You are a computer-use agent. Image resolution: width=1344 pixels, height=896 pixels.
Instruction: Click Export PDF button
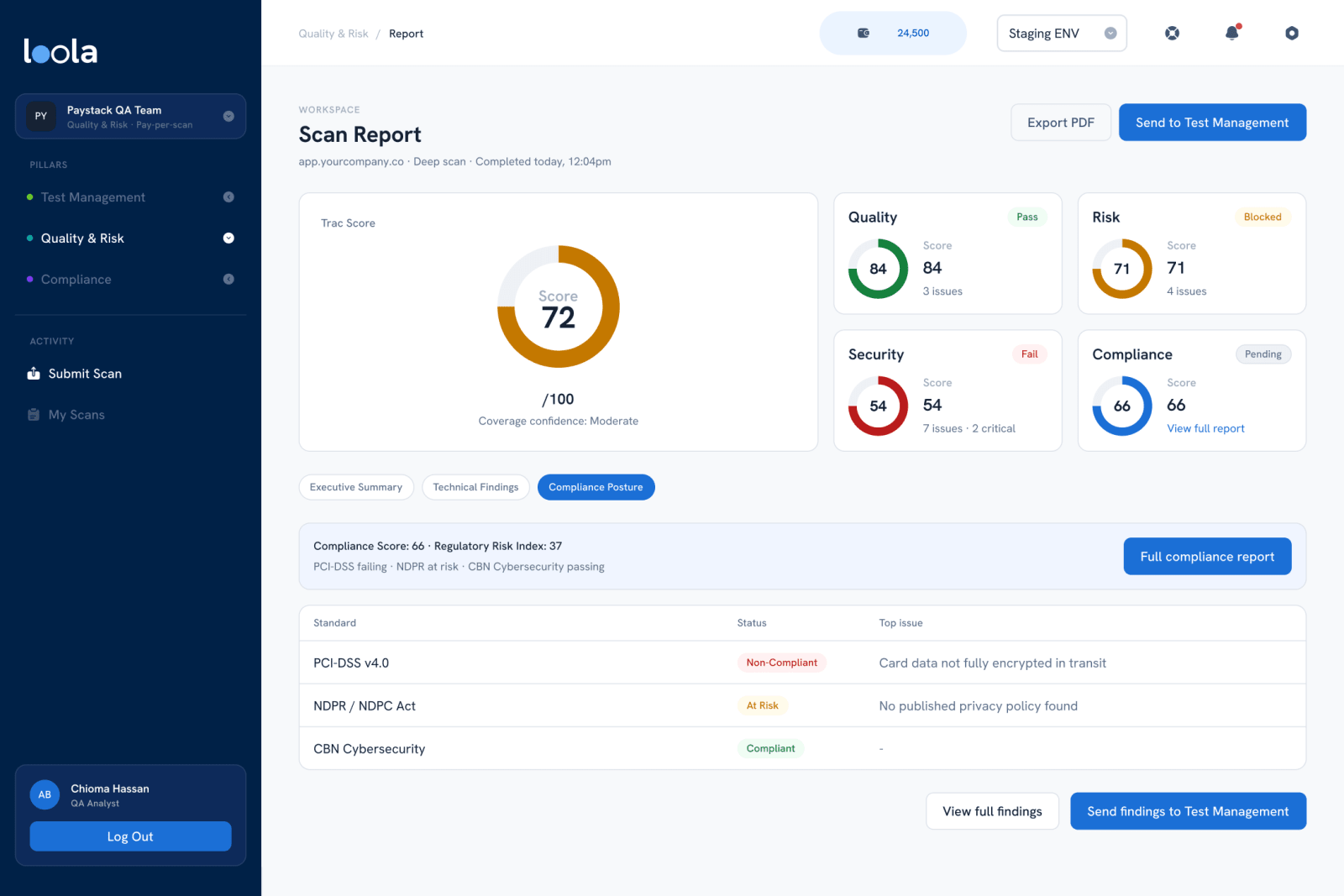pos(1061,123)
